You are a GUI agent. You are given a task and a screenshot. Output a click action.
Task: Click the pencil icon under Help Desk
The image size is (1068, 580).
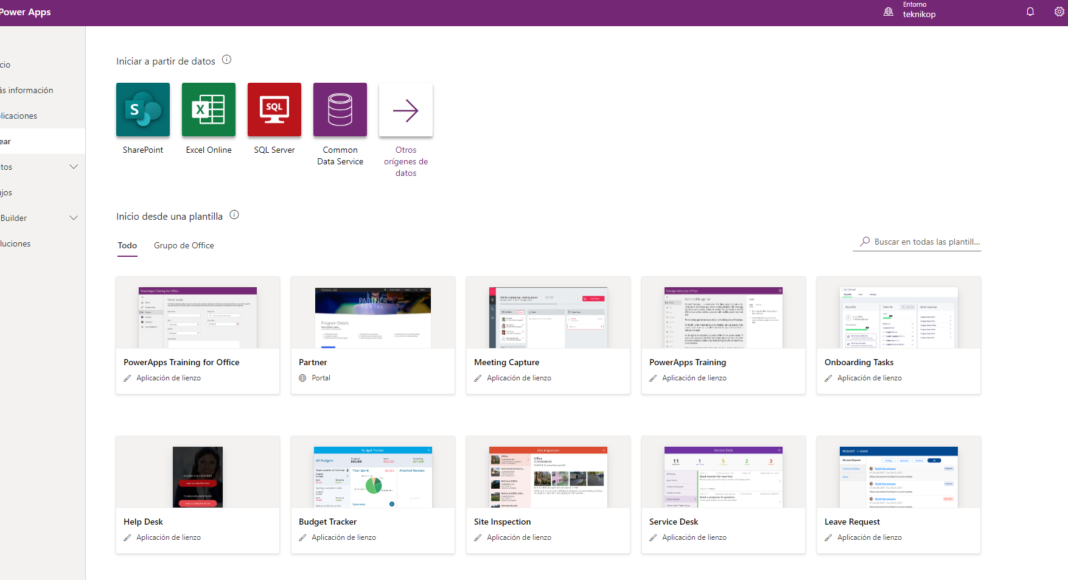pos(127,538)
